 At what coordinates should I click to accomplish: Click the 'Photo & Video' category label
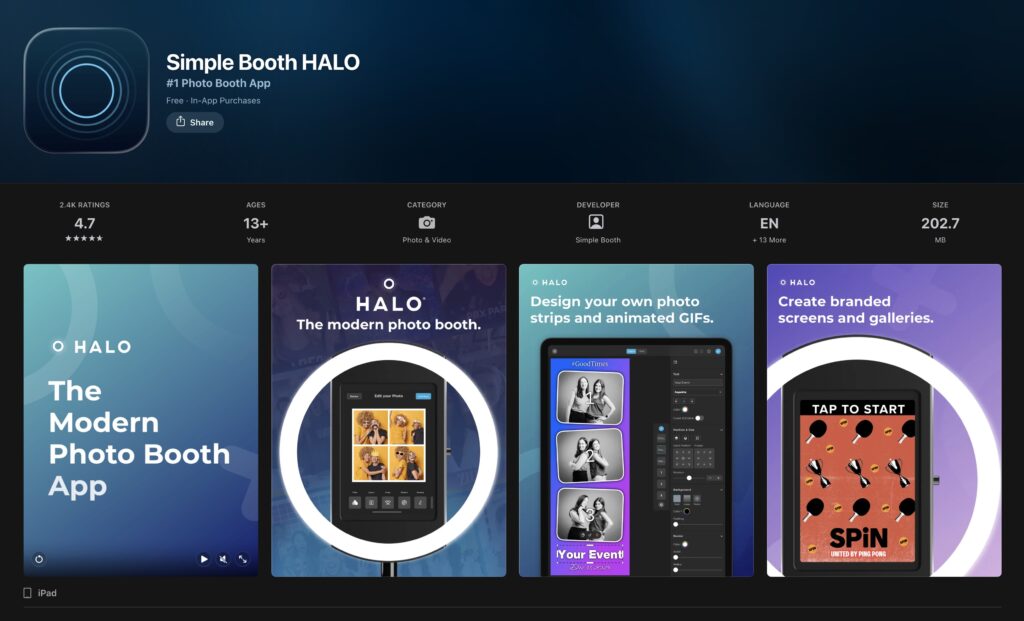[x=427, y=240]
